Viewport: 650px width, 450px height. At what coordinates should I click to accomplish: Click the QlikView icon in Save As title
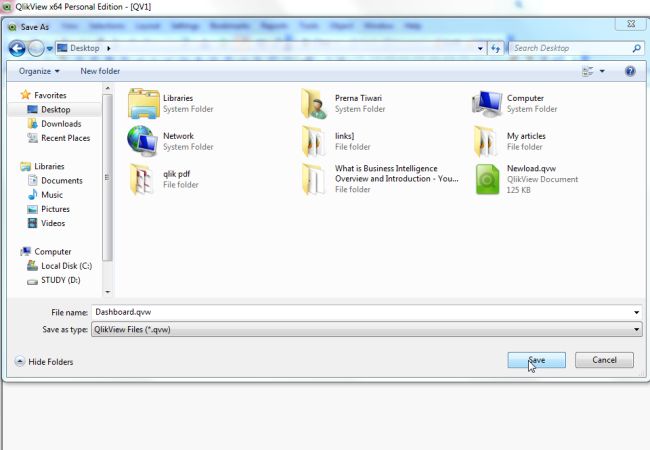12,27
